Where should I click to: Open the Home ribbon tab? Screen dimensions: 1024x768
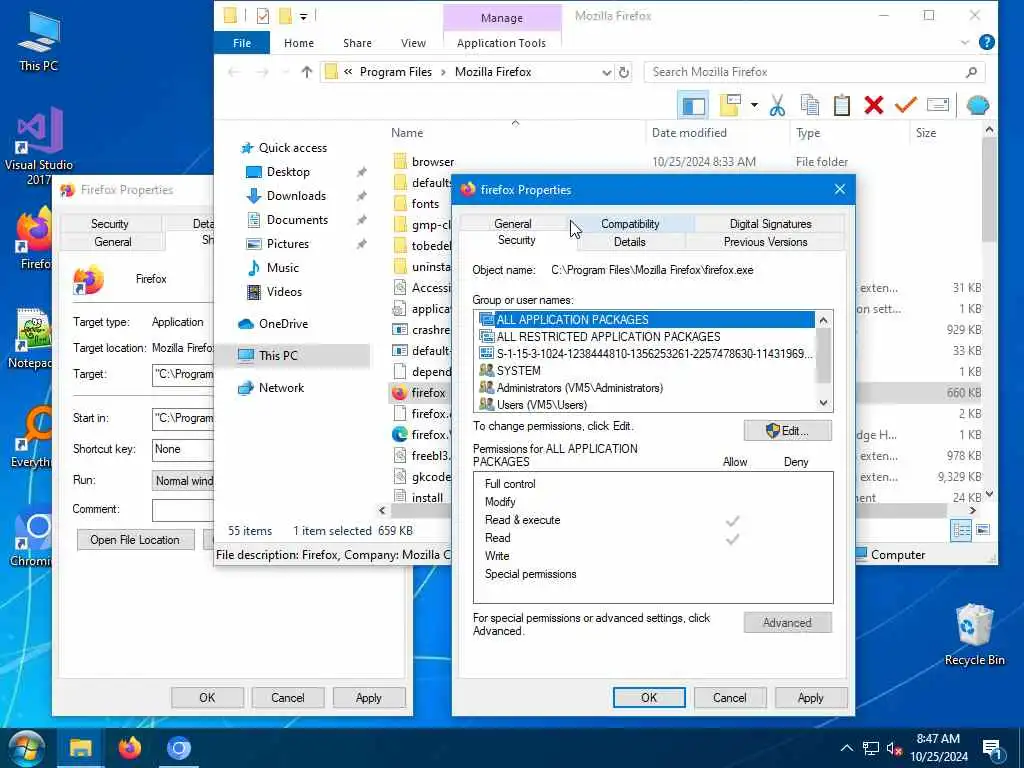point(298,43)
